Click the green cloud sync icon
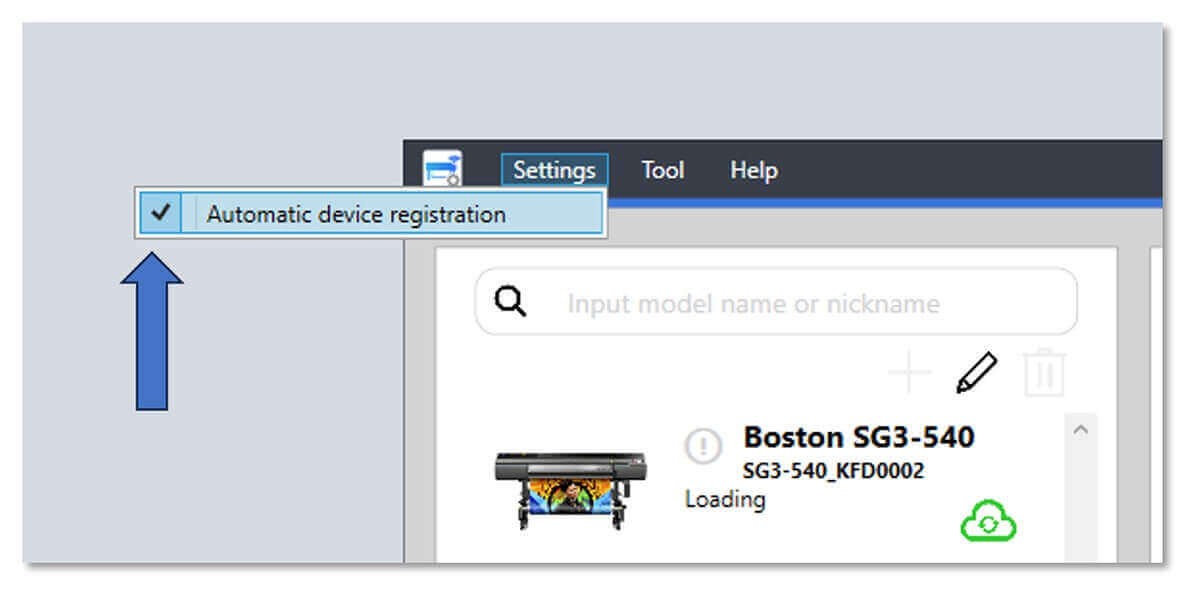The width and height of the screenshot is (1200, 597). click(988, 521)
